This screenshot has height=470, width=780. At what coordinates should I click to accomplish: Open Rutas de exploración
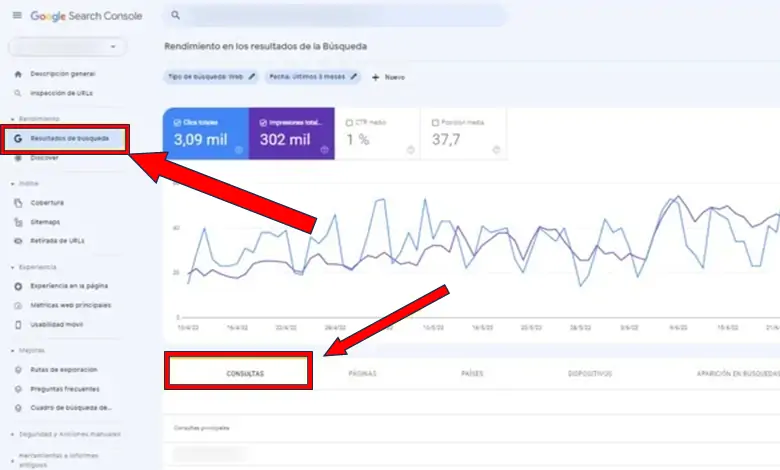pyautogui.click(x=64, y=370)
